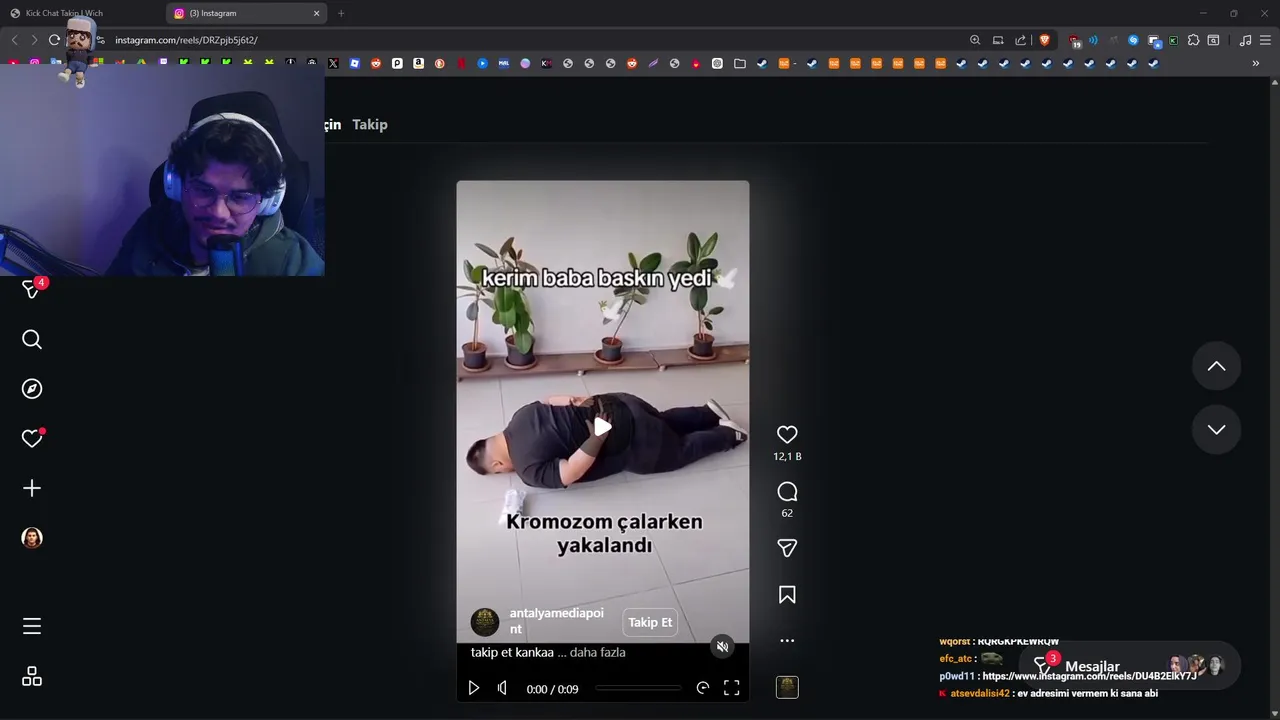Open the ChatGPT bookmark icon
This screenshot has height=720, width=1280.
tap(717, 63)
